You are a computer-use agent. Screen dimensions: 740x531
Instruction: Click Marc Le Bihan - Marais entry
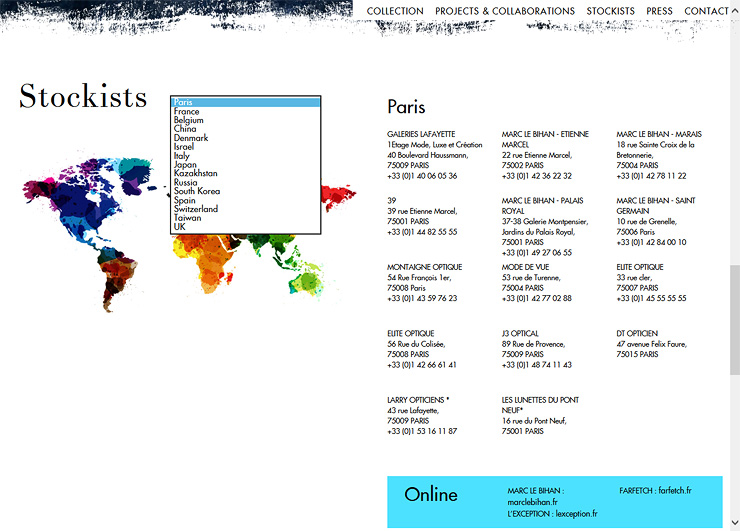[659, 134]
